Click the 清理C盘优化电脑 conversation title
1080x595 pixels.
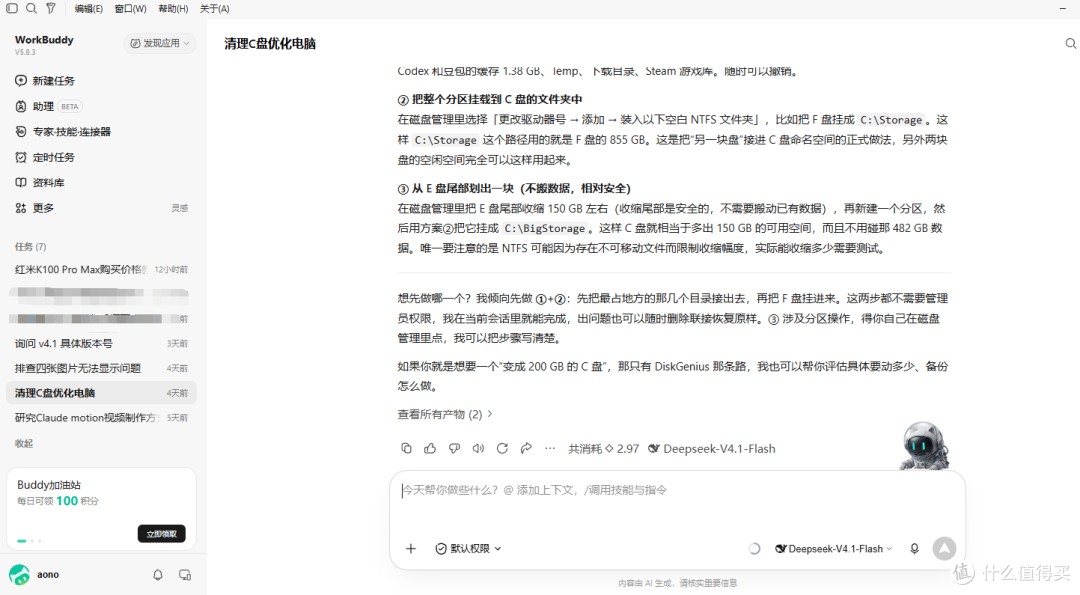click(x=269, y=43)
